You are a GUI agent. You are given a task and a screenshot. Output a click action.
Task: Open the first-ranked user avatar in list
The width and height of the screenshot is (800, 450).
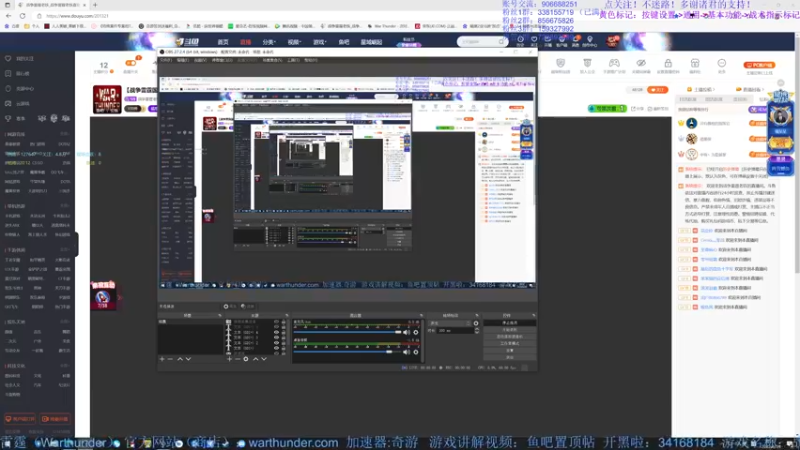tap(691, 123)
